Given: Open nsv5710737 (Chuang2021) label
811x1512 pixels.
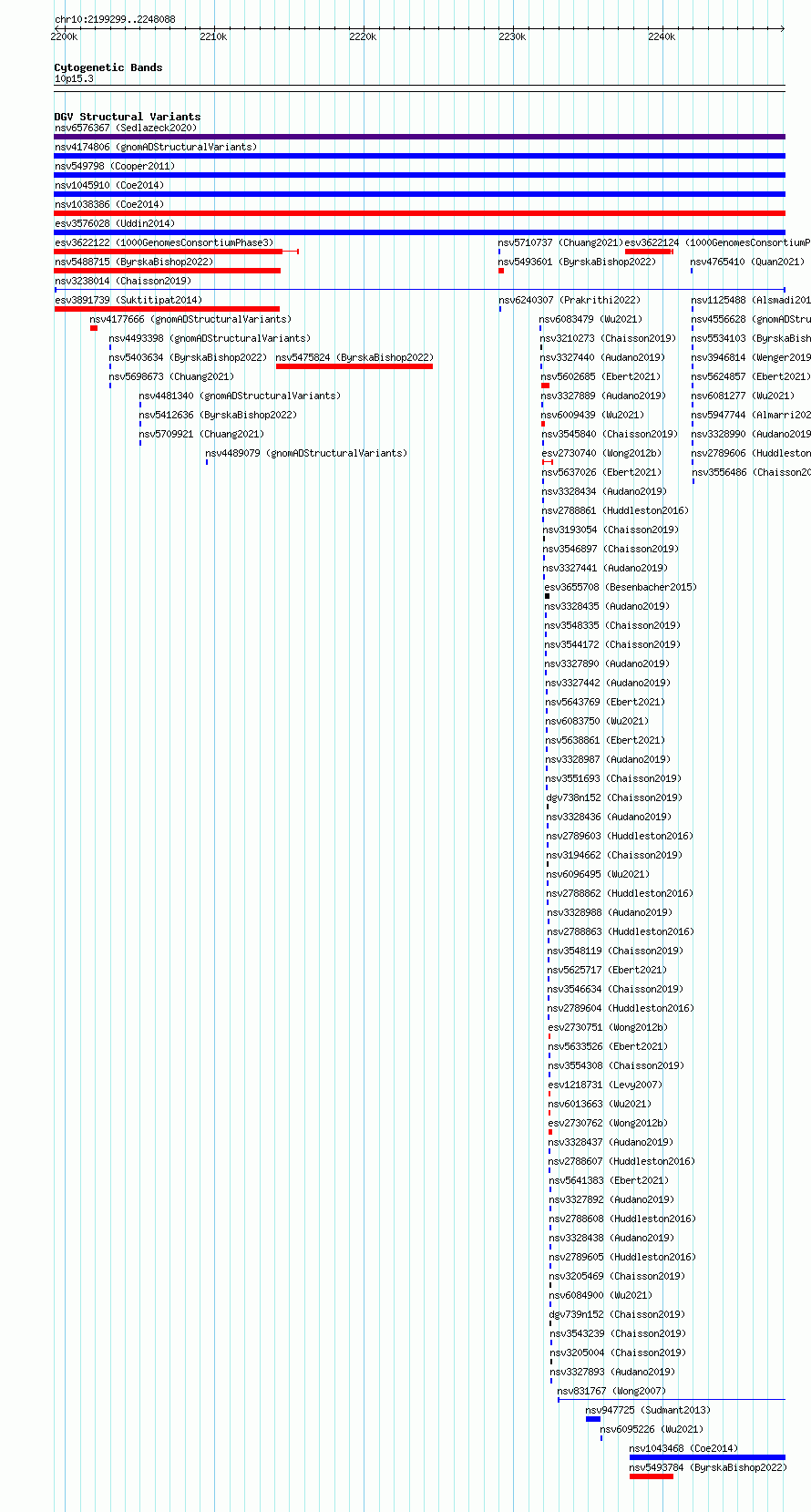Looking at the screenshot, I should tap(560, 242).
